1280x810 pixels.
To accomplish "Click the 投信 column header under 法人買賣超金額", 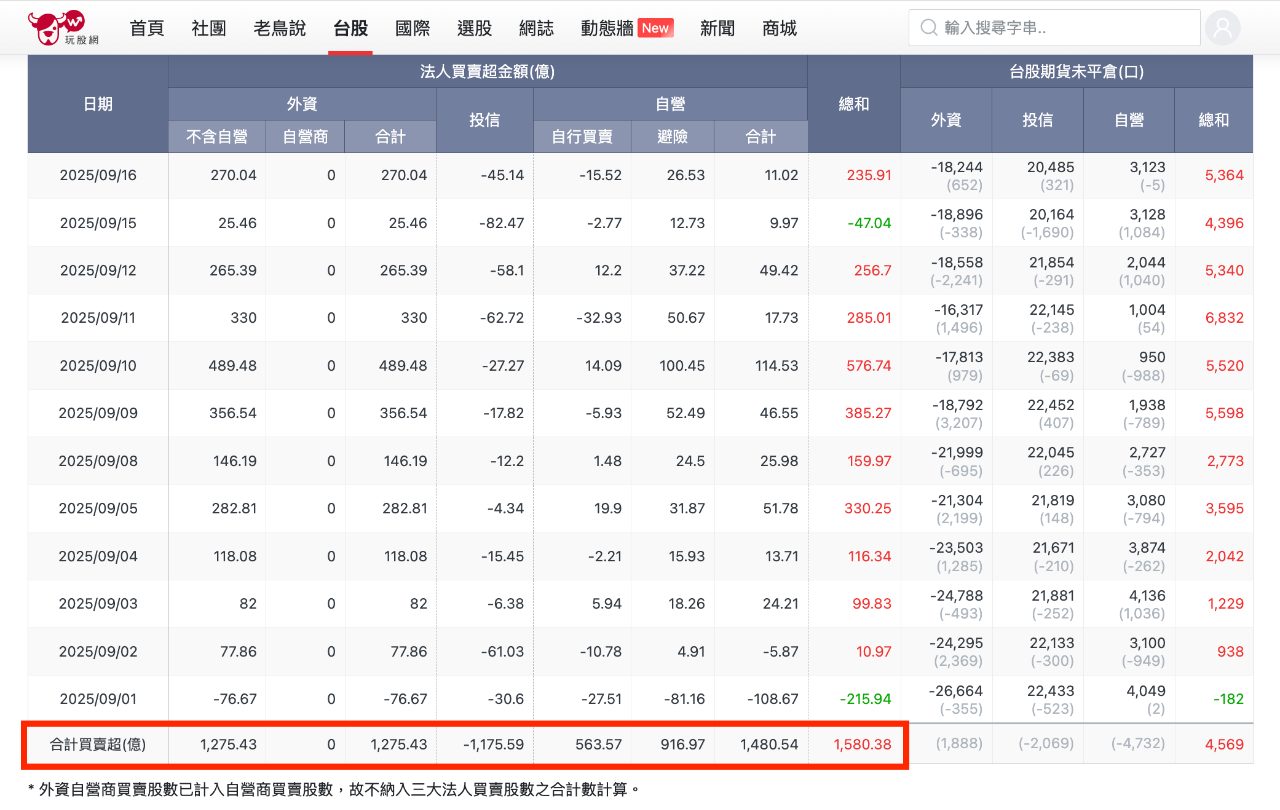I will 485,120.
